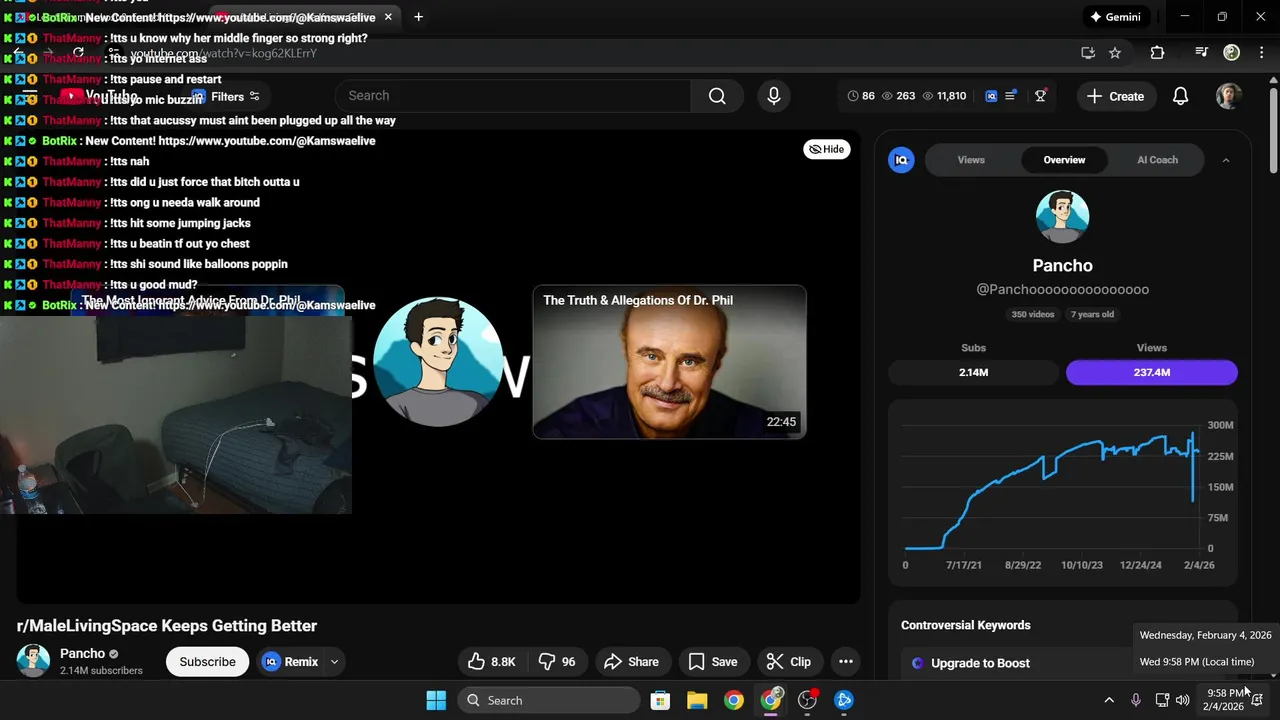Select the 2.14M Subs toggle
This screenshot has height=720, width=1280.
973,372
